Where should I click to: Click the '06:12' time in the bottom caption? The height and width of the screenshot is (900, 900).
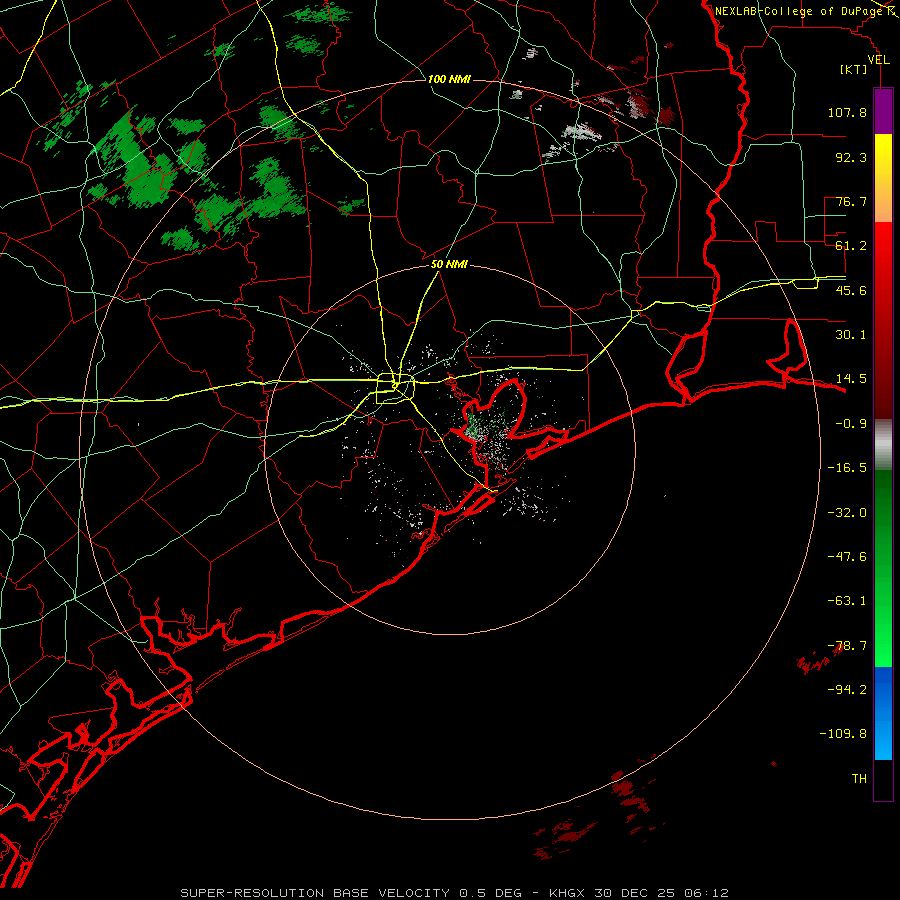(x=707, y=893)
